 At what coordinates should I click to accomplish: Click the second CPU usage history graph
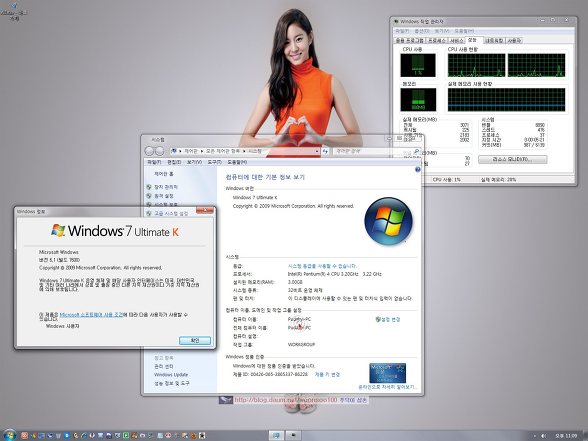(x=537, y=65)
